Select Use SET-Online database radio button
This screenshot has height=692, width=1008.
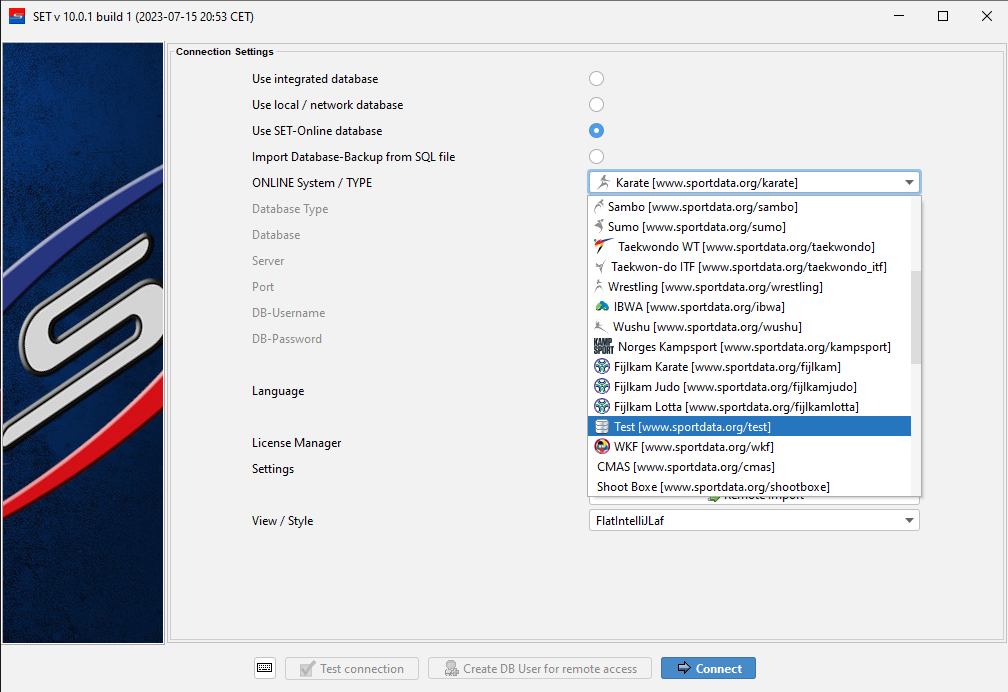pyautogui.click(x=597, y=131)
